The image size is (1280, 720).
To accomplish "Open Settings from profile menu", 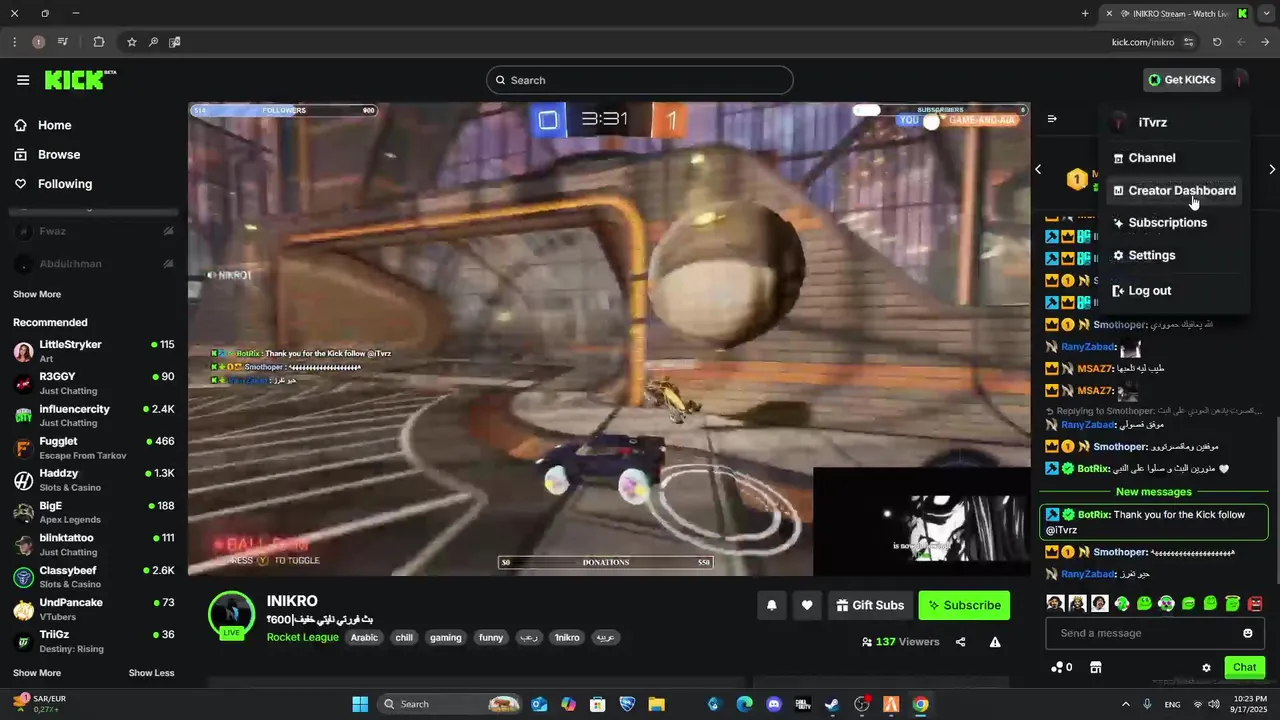I will point(1152,255).
